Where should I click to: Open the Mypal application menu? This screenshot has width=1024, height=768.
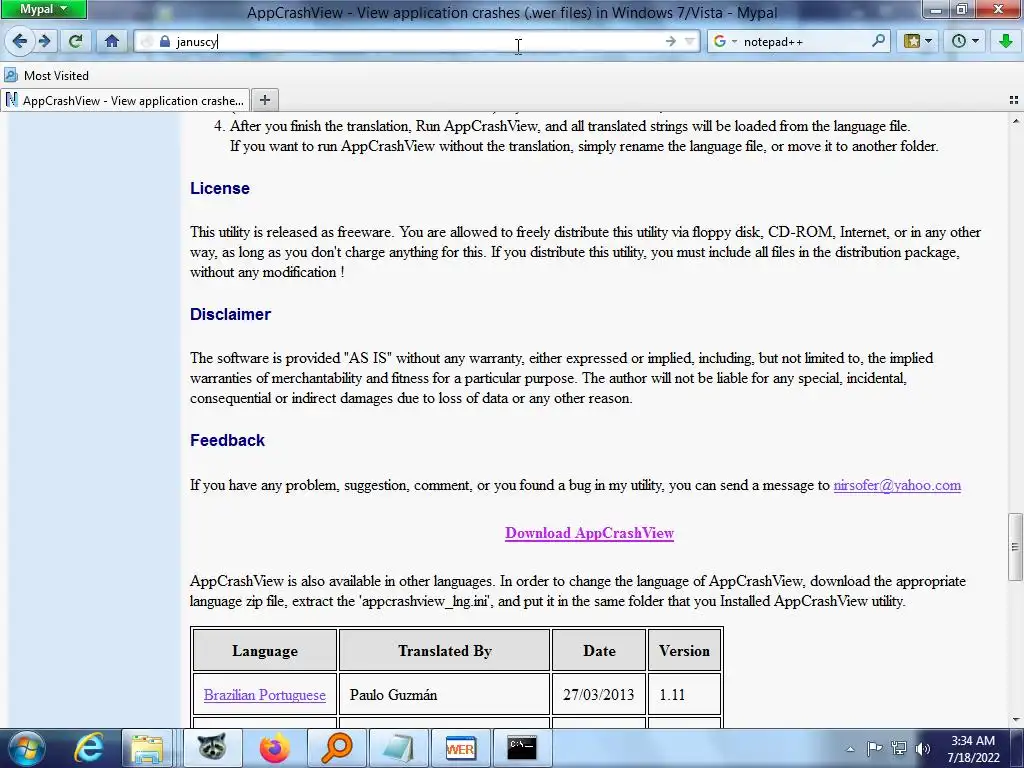pos(43,9)
